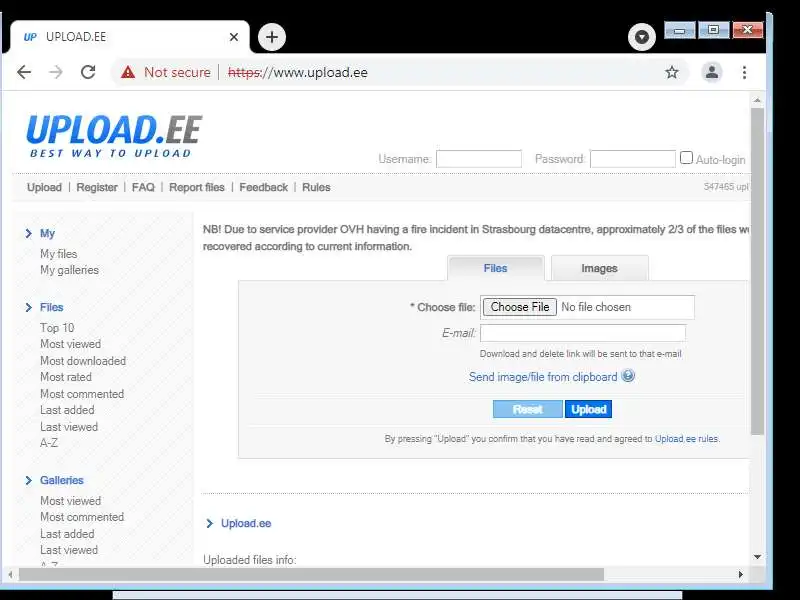Viewport: 800px width, 600px height.
Task: Click the circular dropdown arrow icon in title bar
Action: (642, 37)
